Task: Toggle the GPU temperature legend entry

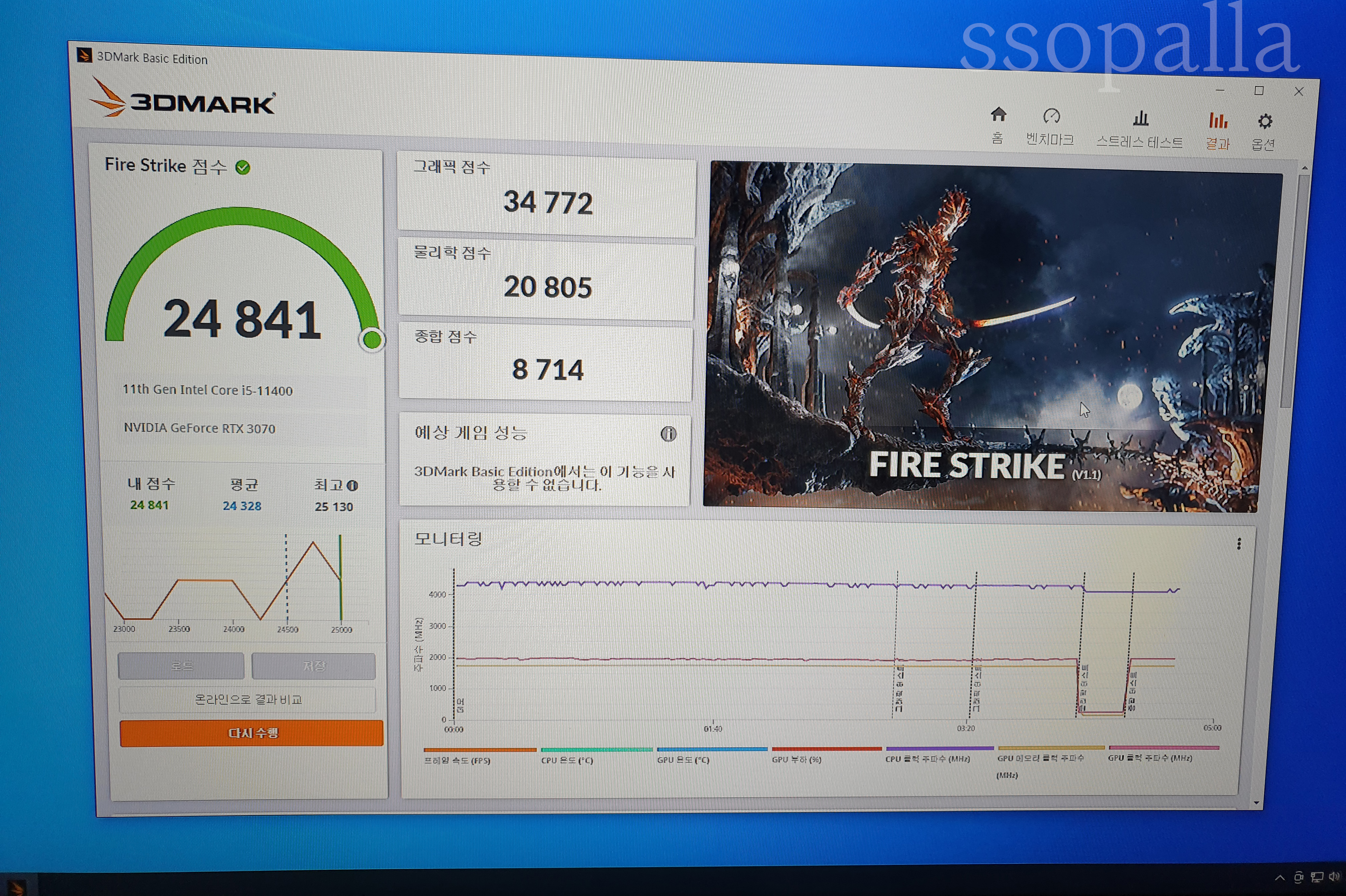Action: 683,760
